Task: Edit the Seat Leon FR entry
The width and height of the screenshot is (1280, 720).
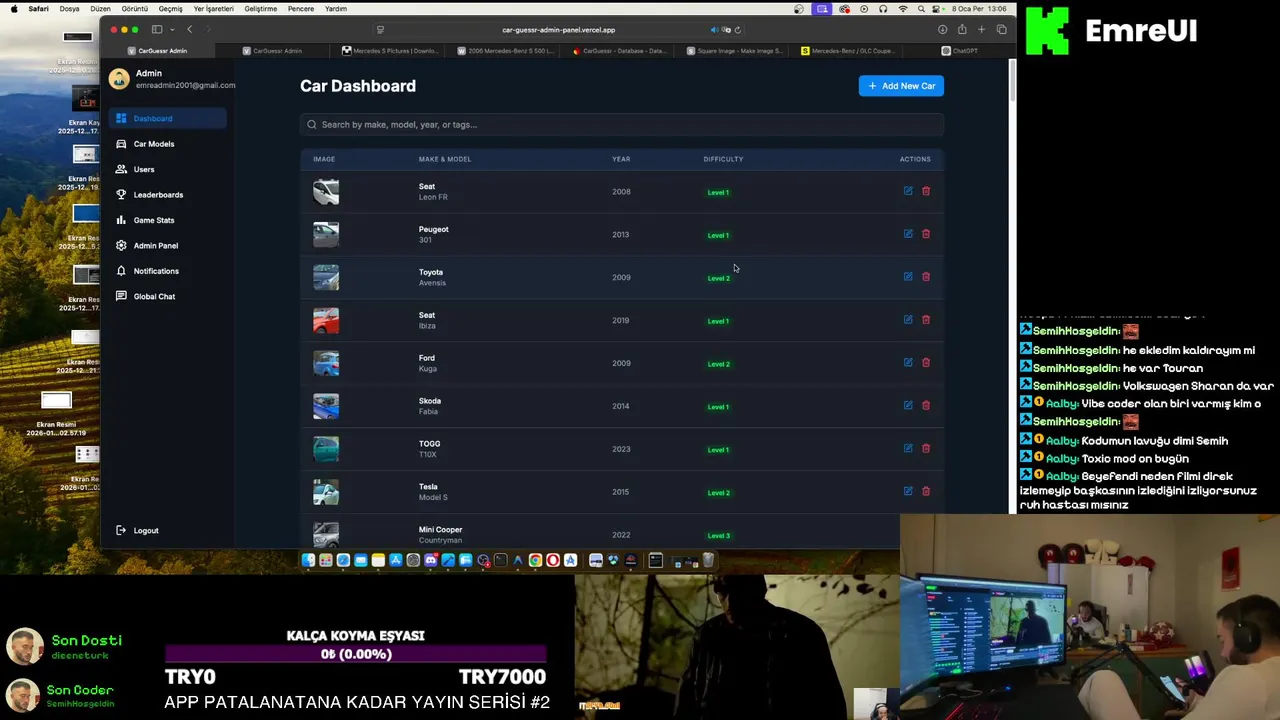Action: tap(908, 191)
